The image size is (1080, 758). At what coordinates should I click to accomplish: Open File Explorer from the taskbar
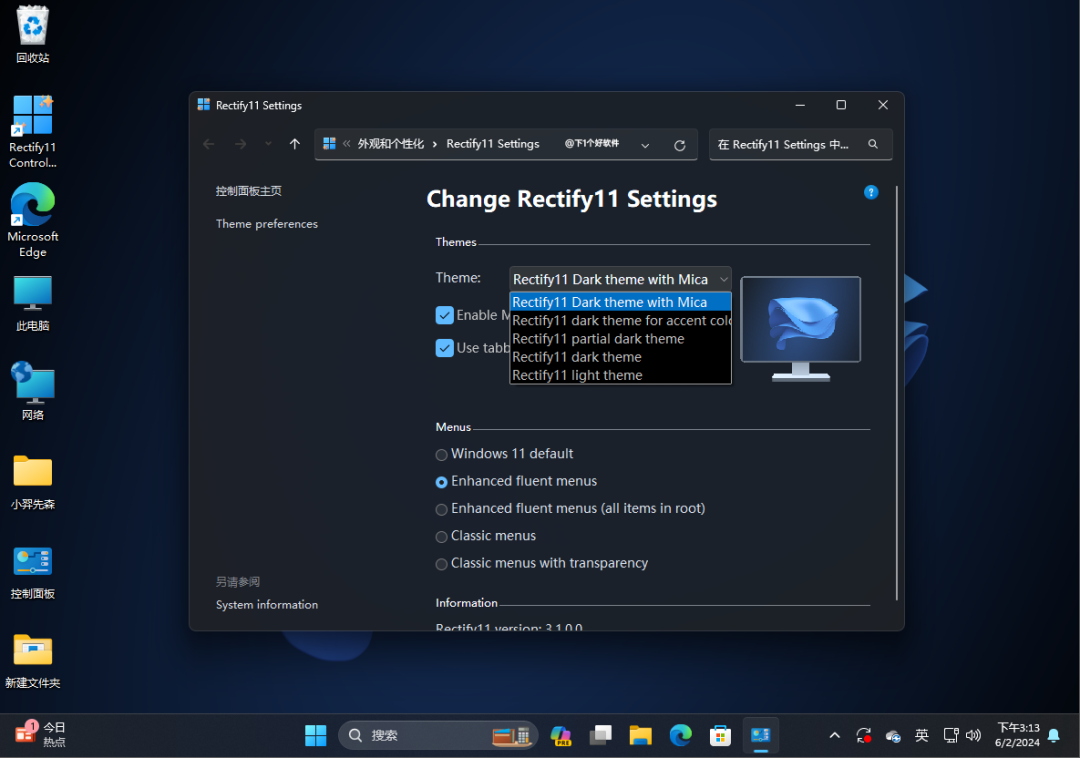coord(640,736)
